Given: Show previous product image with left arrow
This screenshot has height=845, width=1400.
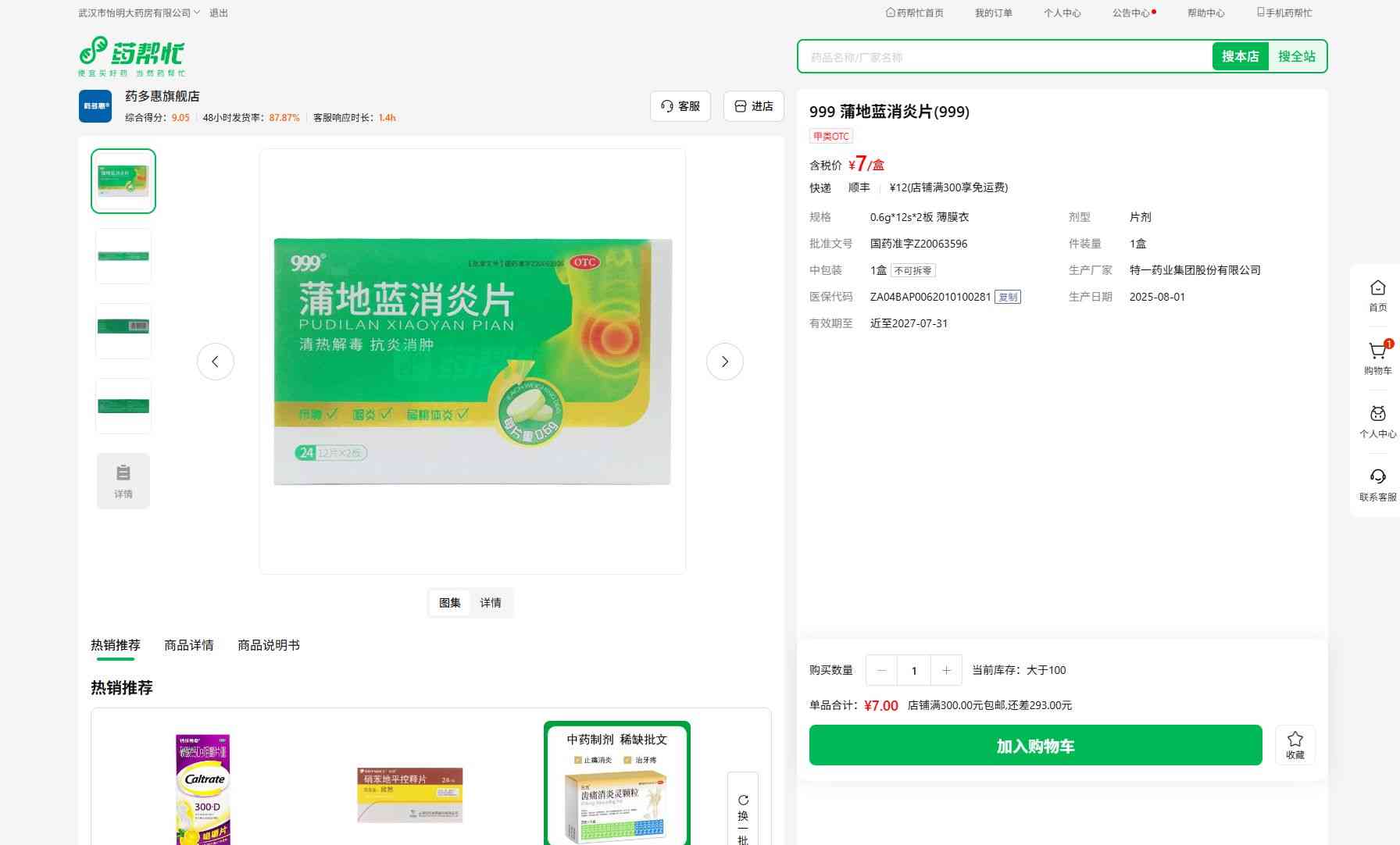Looking at the screenshot, I should tap(216, 362).
